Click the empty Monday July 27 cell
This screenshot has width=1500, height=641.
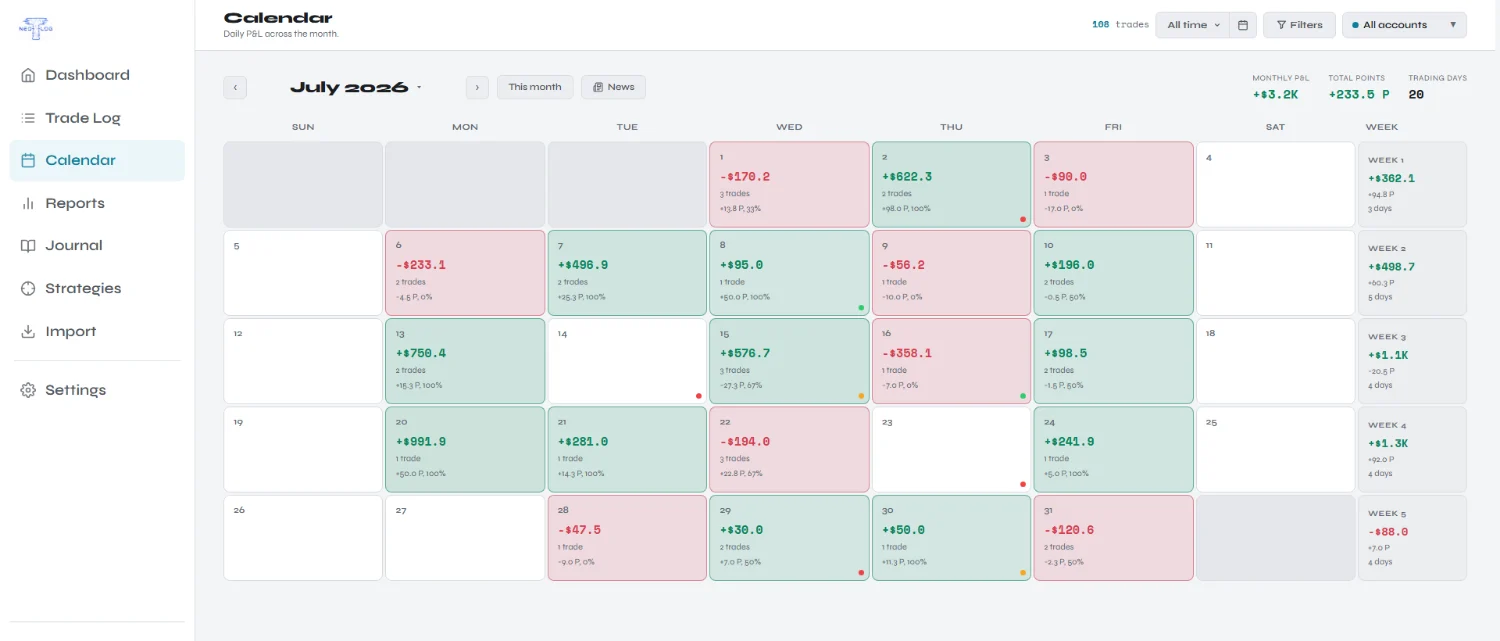pyautogui.click(x=465, y=538)
